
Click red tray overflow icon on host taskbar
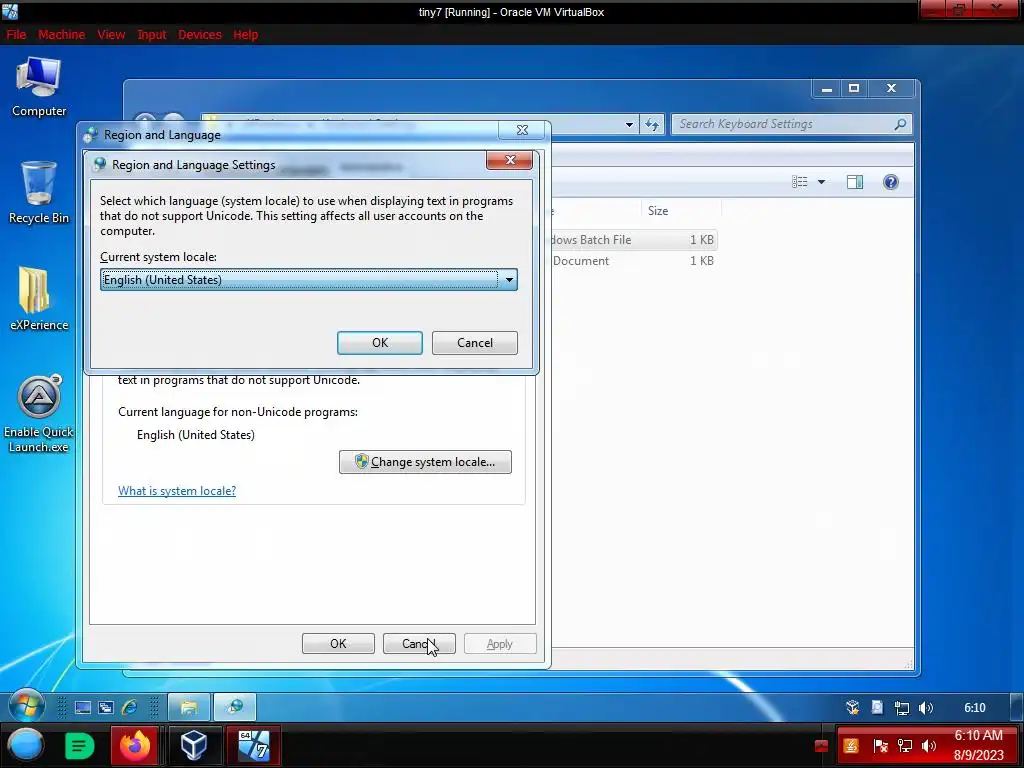pyautogui.click(x=821, y=746)
